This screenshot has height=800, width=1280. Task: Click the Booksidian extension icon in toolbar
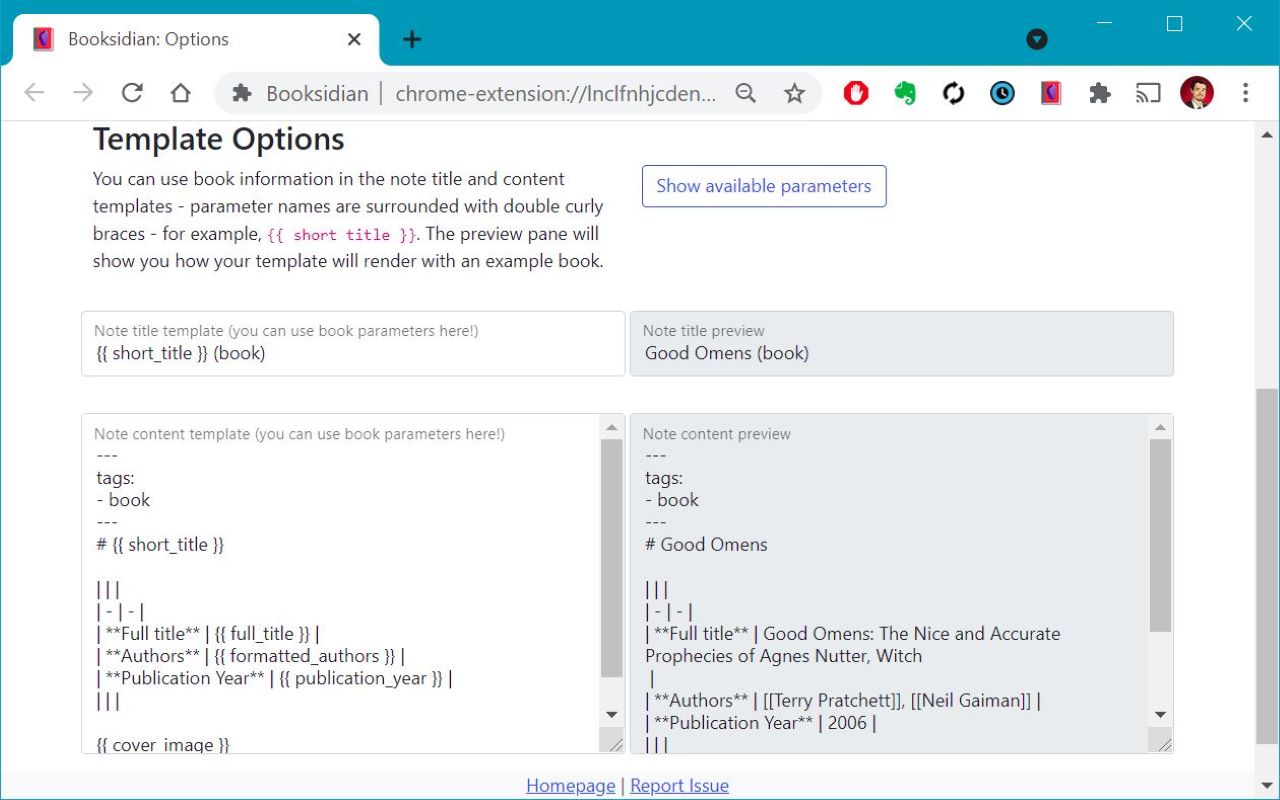click(1050, 93)
